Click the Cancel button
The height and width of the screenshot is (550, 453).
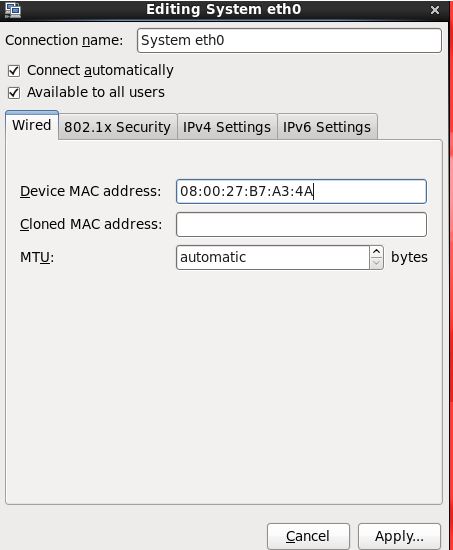point(308,536)
